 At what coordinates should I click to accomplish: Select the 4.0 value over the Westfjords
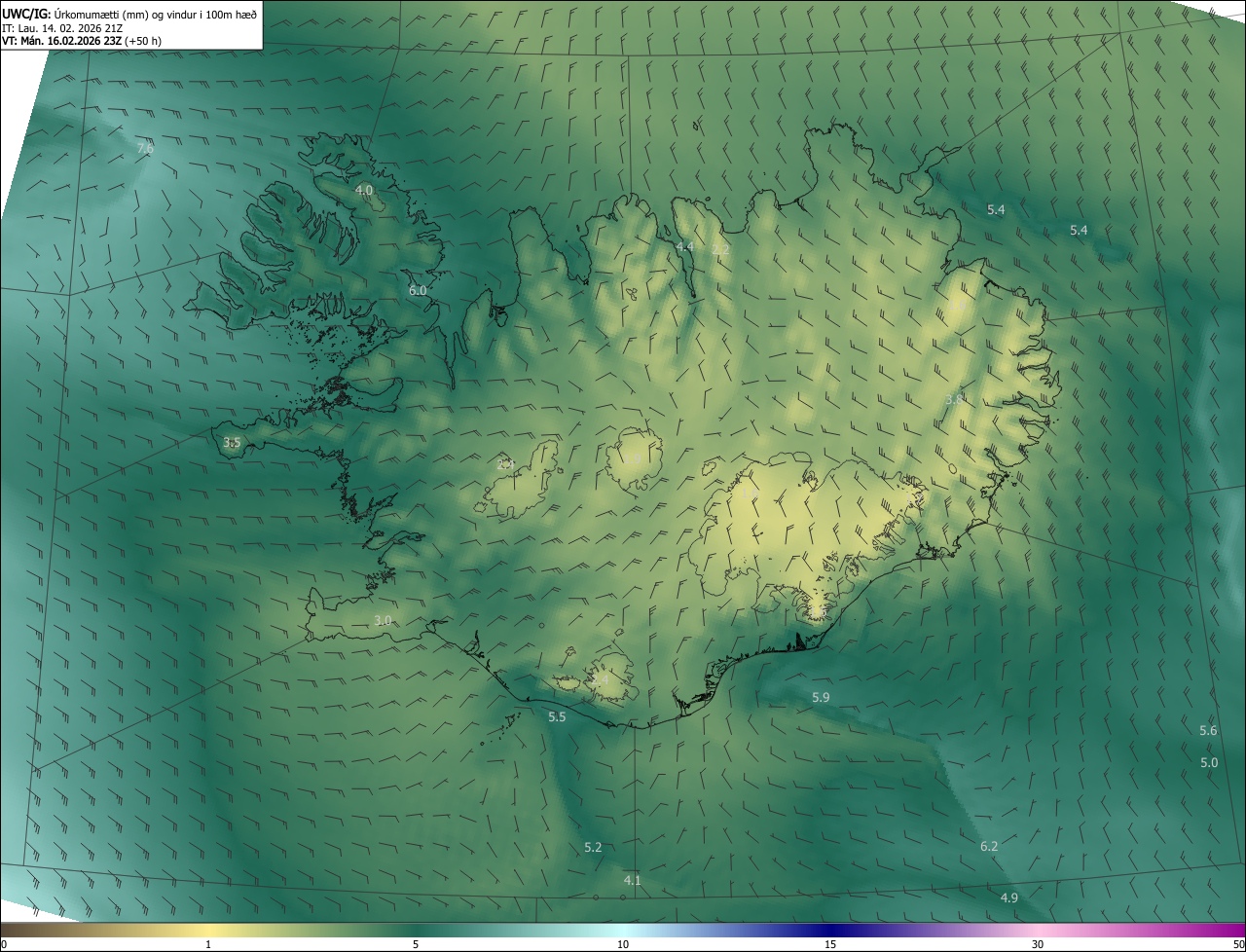pos(364,190)
